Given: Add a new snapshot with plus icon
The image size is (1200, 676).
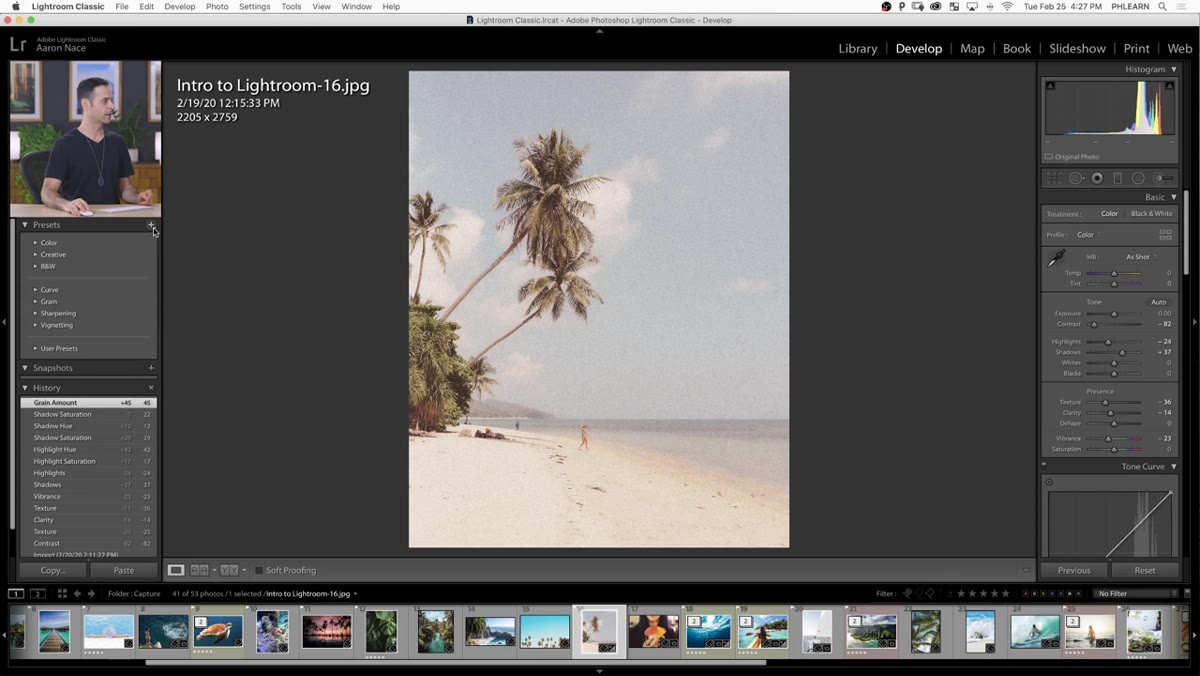Looking at the screenshot, I should [151, 368].
